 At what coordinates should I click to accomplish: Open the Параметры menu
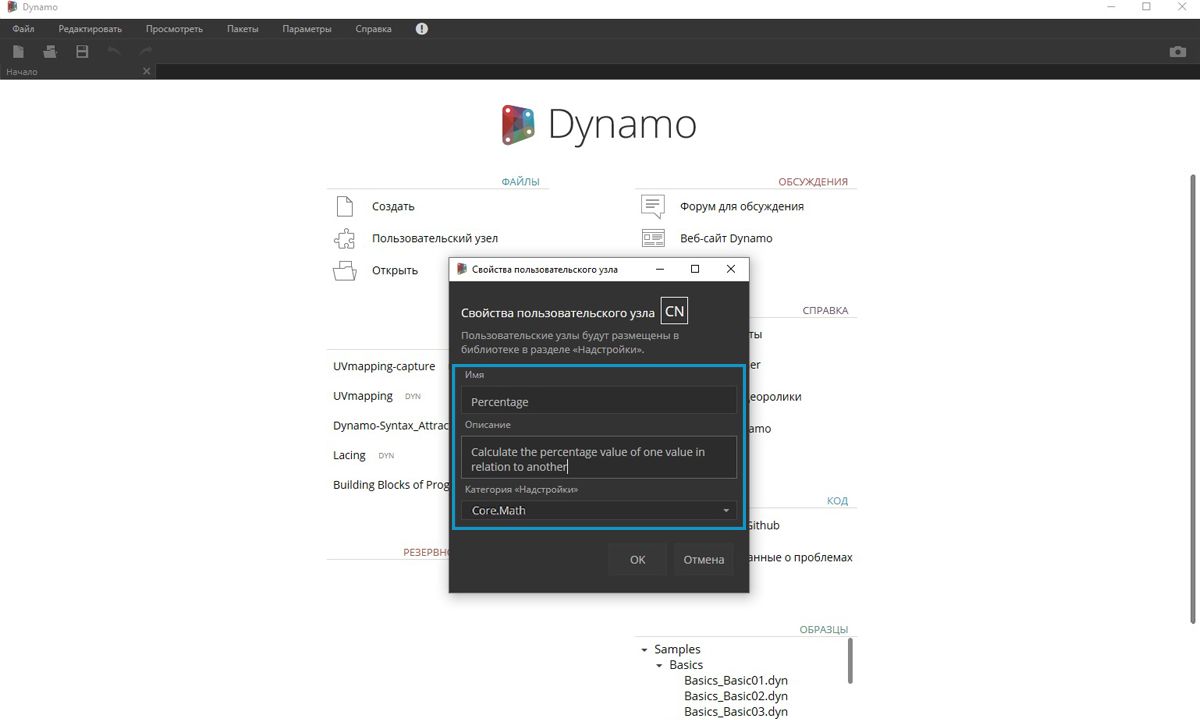click(x=307, y=29)
